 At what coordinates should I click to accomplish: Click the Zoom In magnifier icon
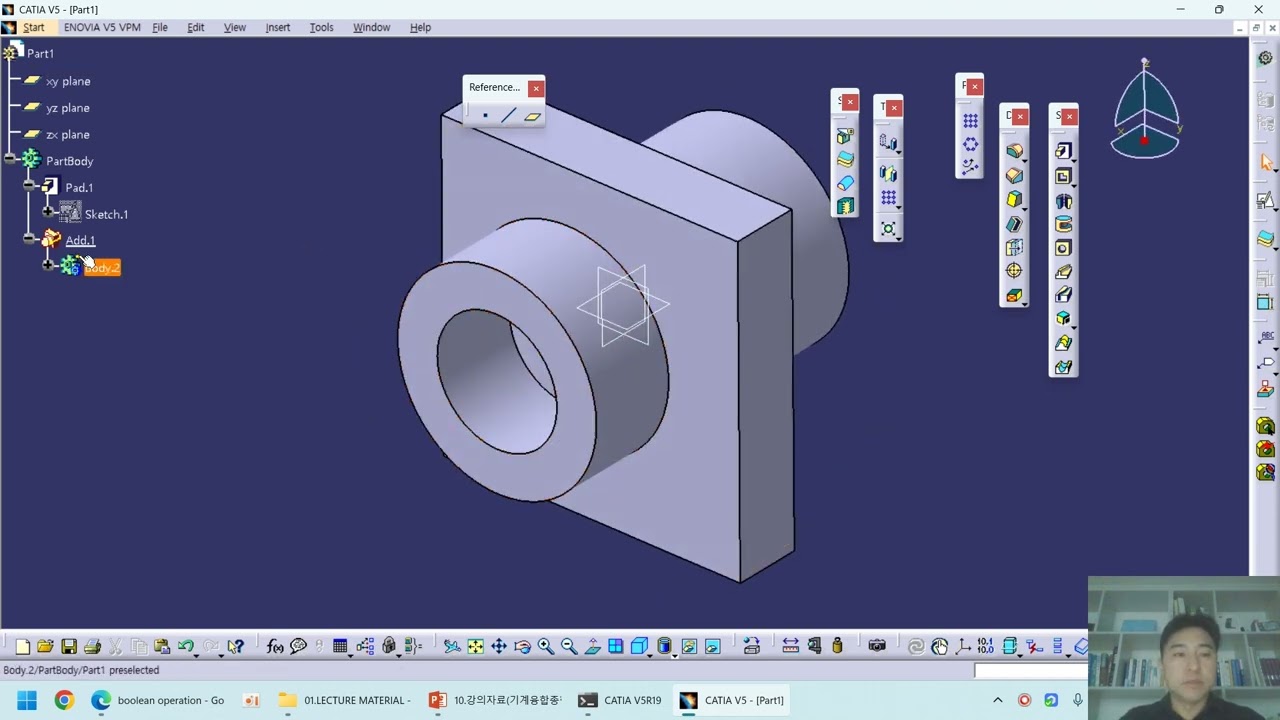[x=546, y=647]
